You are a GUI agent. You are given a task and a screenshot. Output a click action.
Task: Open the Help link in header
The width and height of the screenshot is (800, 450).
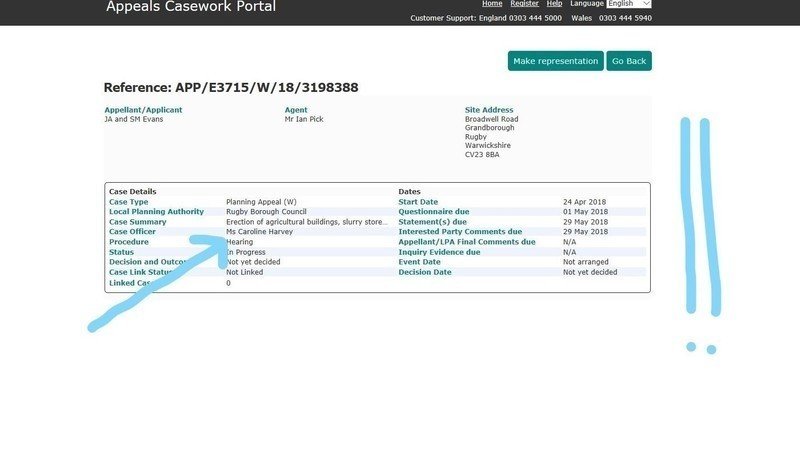(x=554, y=4)
